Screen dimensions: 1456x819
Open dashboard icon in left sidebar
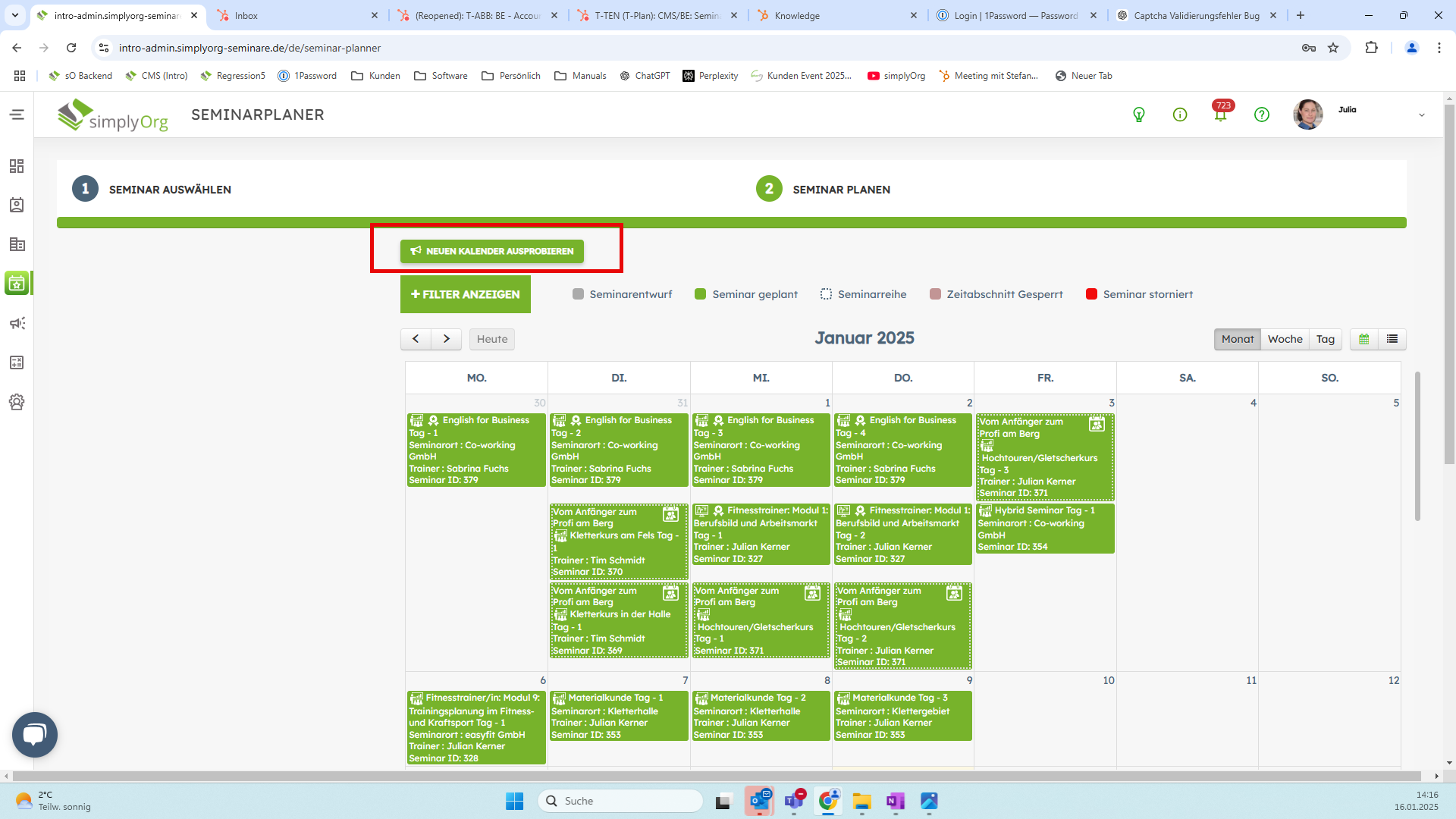tap(17, 166)
